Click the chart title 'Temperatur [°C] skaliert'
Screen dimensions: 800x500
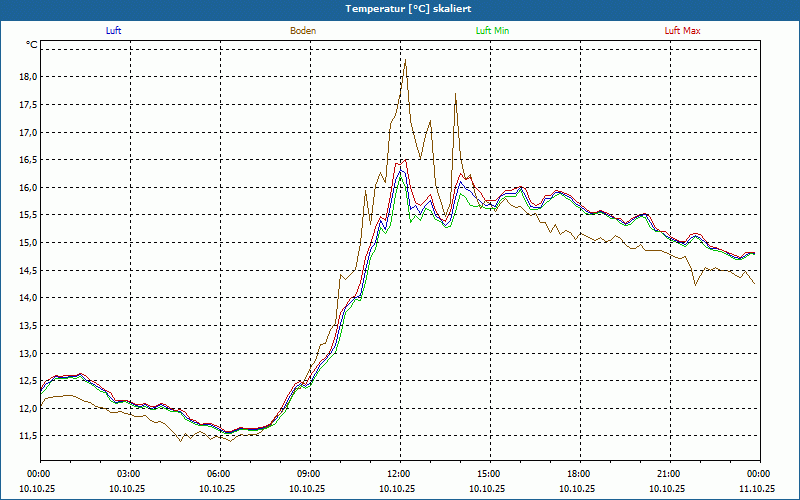(400, 8)
